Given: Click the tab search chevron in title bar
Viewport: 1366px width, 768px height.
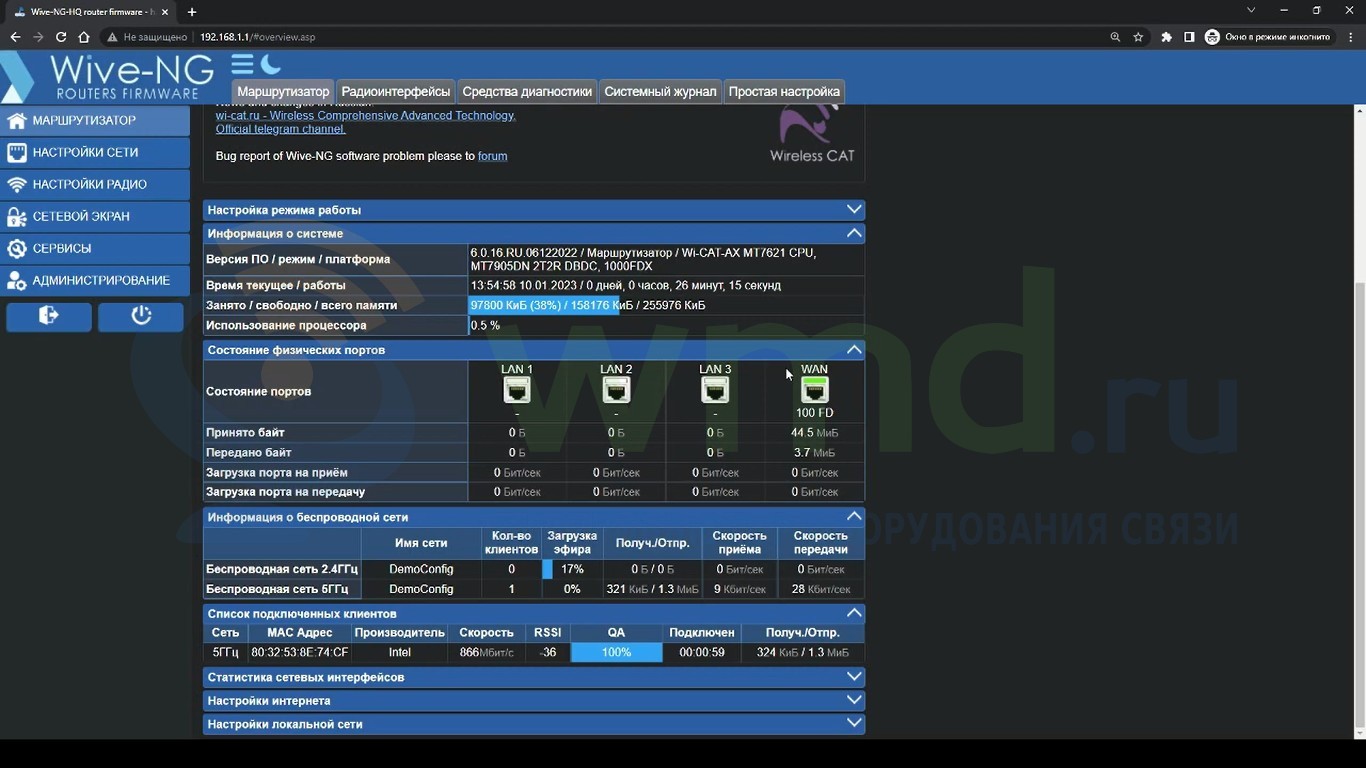Looking at the screenshot, I should click(1250, 10).
